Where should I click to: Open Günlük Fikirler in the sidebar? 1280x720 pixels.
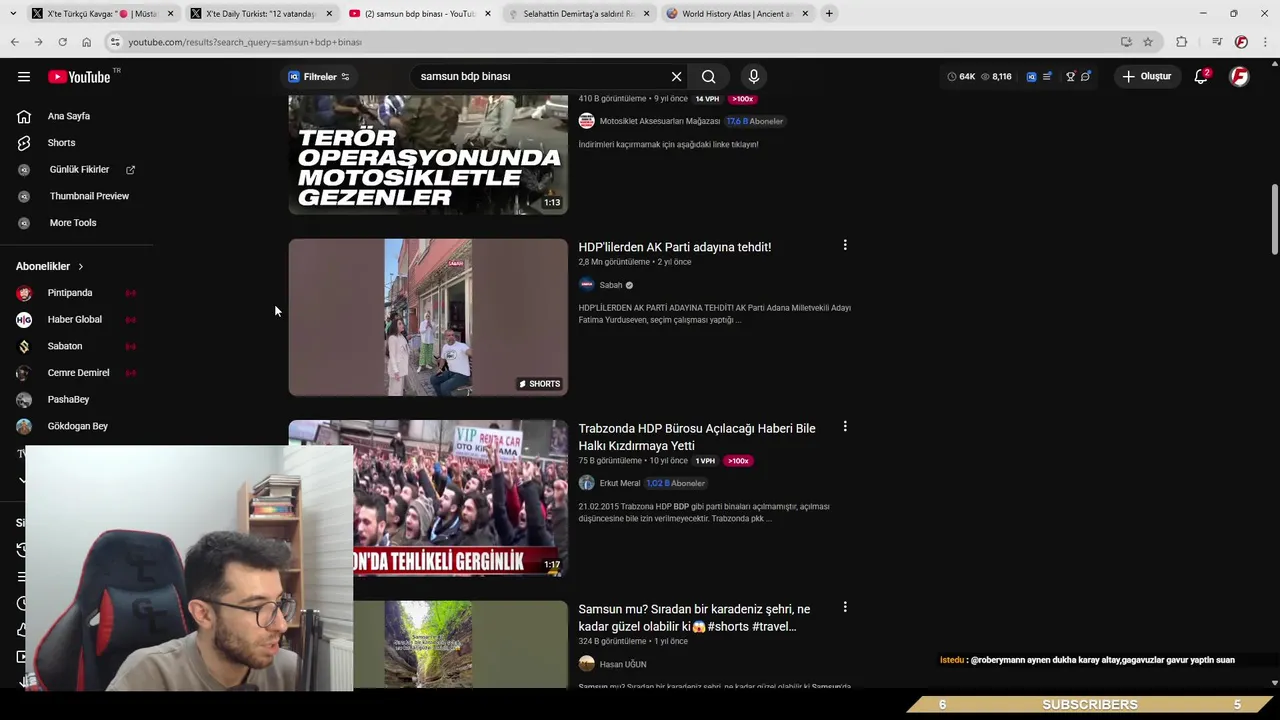tap(79, 170)
